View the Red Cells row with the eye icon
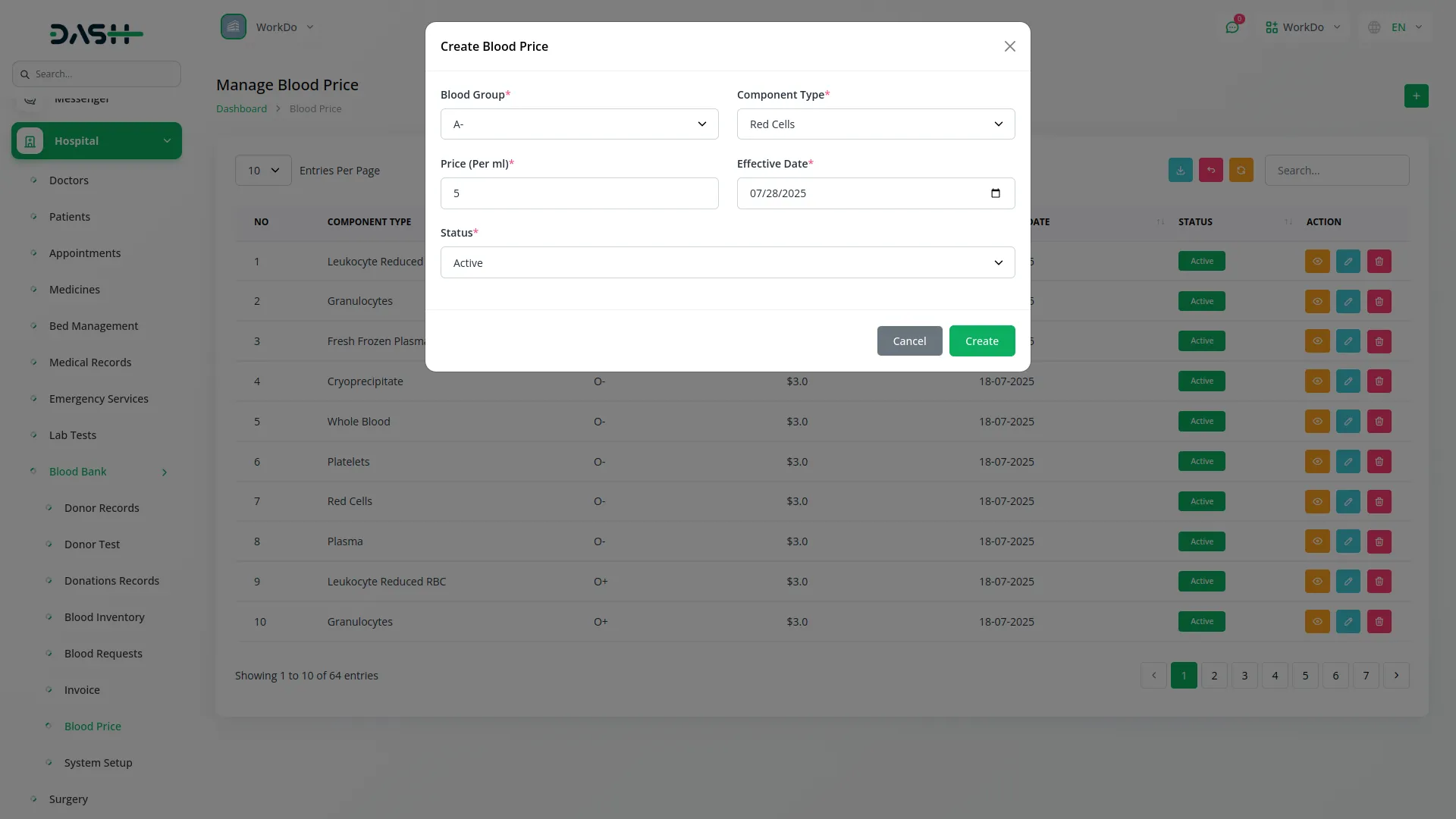This screenshot has height=819, width=1456. [1317, 501]
